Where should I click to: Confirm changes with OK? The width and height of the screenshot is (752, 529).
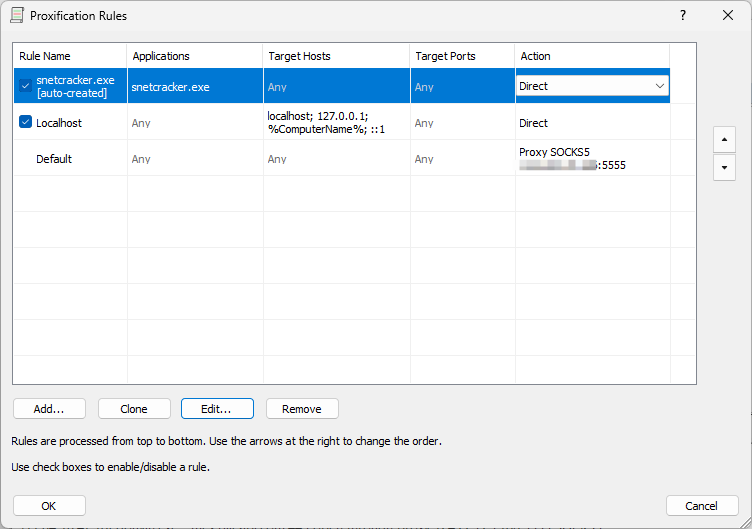(x=49, y=506)
